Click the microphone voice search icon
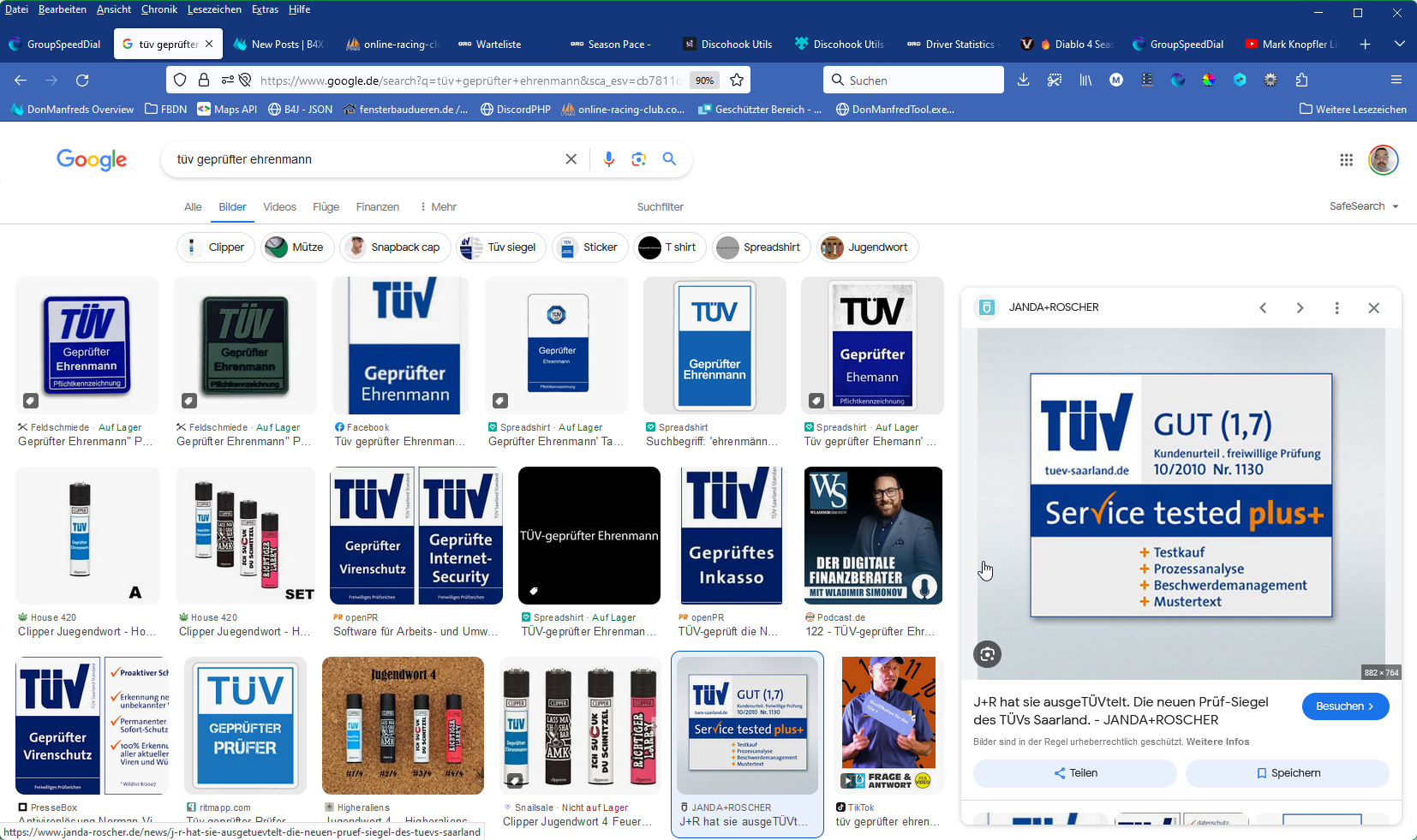Screen dimensions: 1417x840 (608, 159)
